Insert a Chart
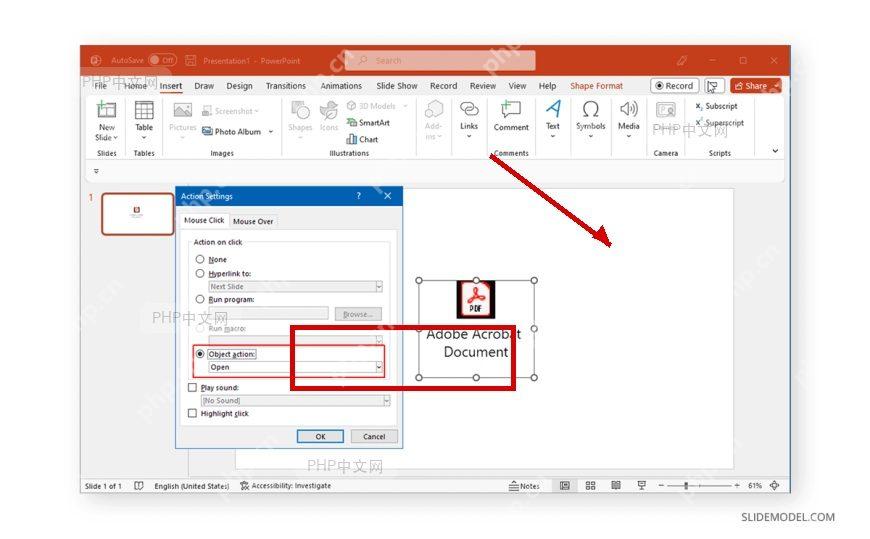This screenshot has width=870, height=539. tap(362, 139)
